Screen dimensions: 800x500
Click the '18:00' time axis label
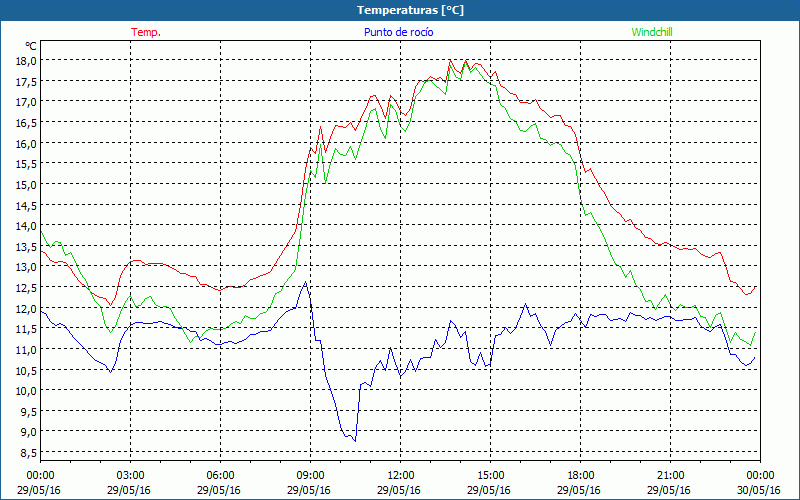[581, 476]
